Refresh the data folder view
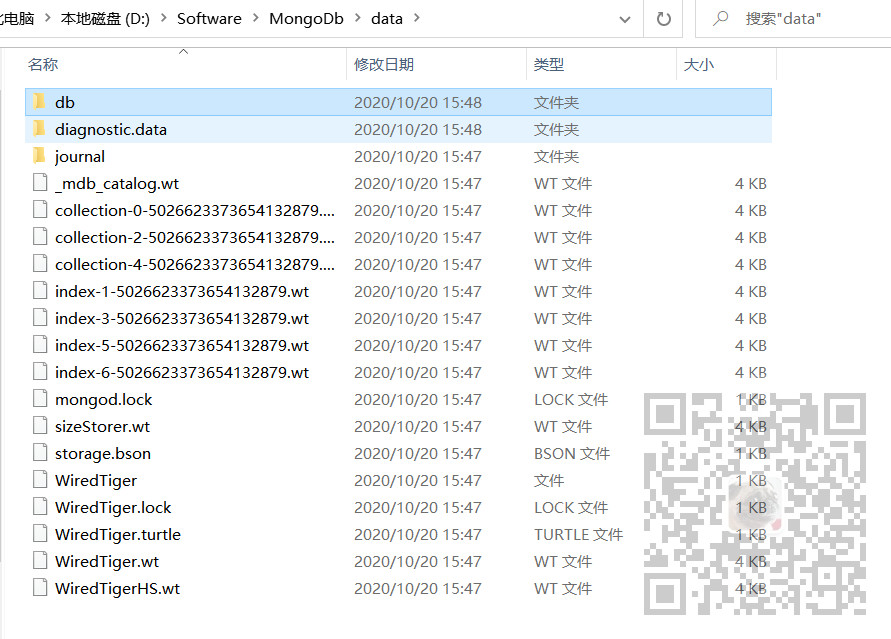The width and height of the screenshot is (891, 639). click(x=663, y=19)
